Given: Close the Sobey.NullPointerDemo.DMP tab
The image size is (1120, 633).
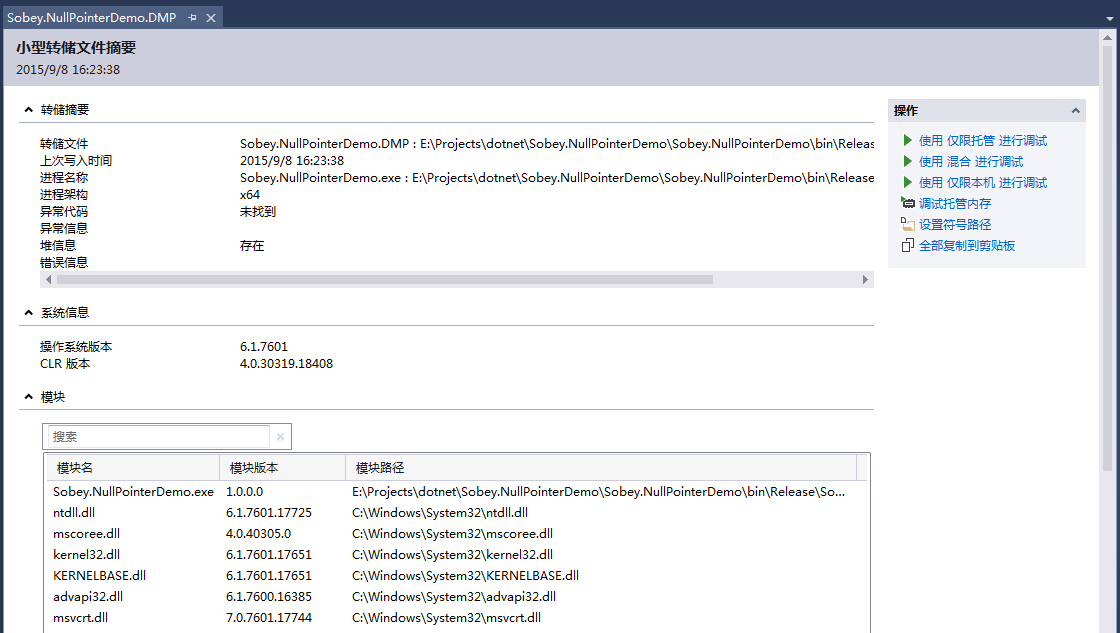Looking at the screenshot, I should pyautogui.click(x=211, y=18).
